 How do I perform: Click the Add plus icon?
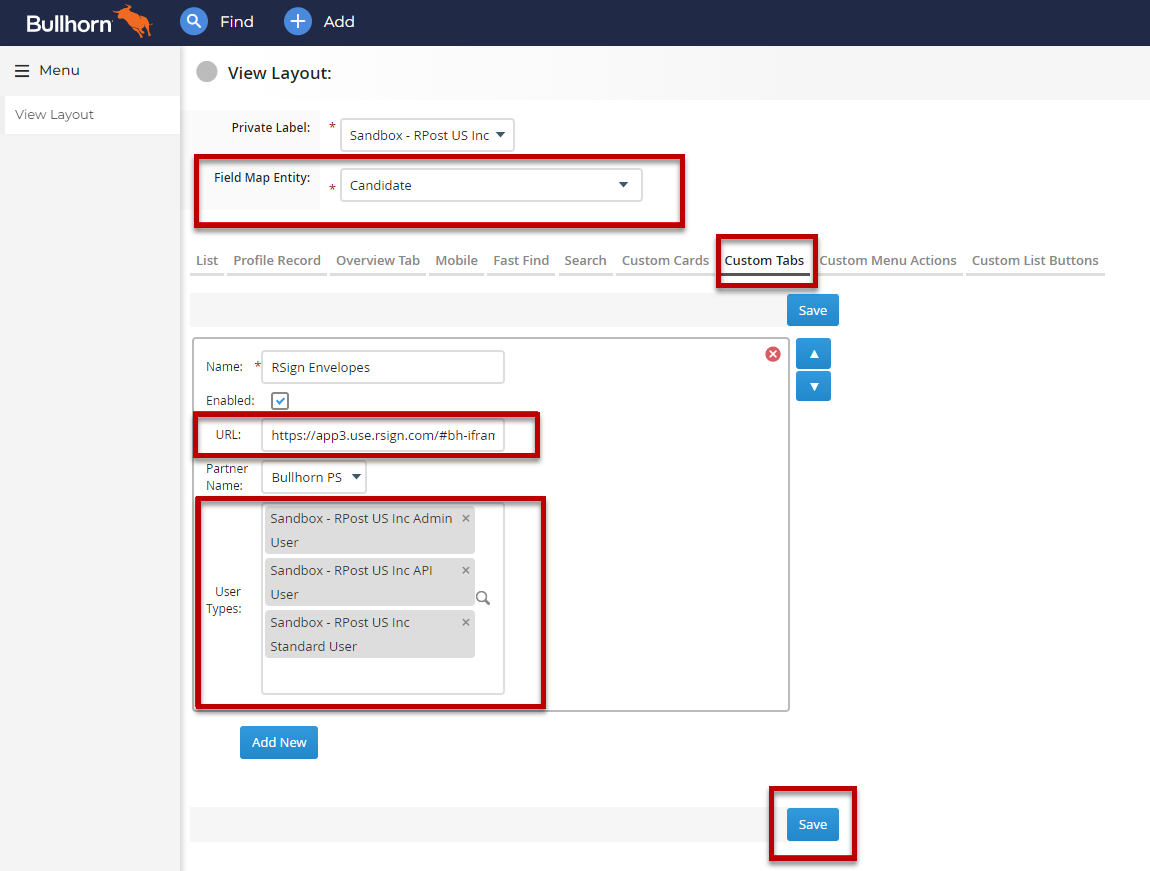tap(297, 21)
